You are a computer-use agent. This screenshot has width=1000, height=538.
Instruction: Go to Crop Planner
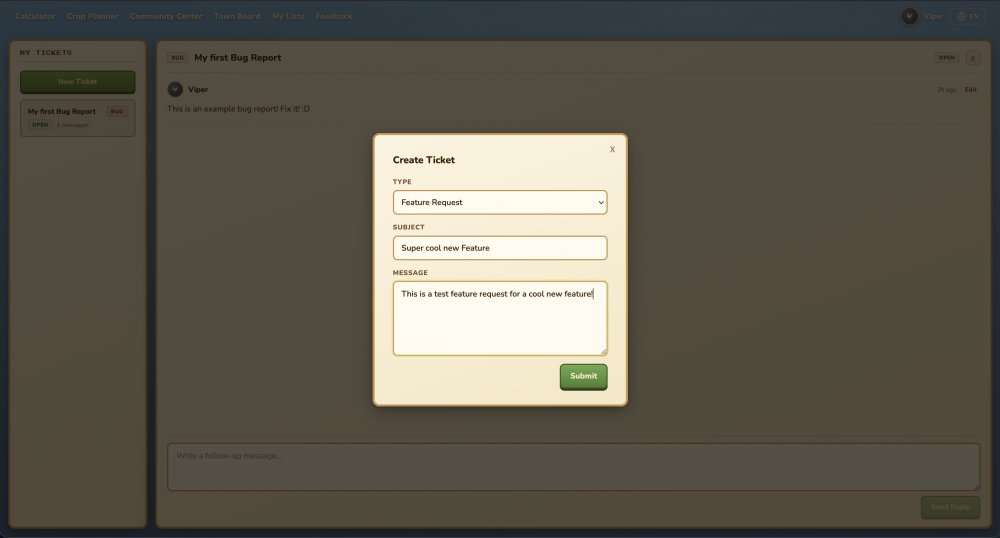point(92,16)
